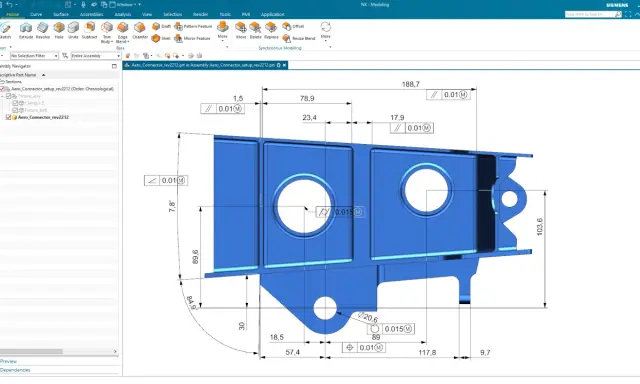
Task: Select the Revolve tool
Action: (42, 31)
